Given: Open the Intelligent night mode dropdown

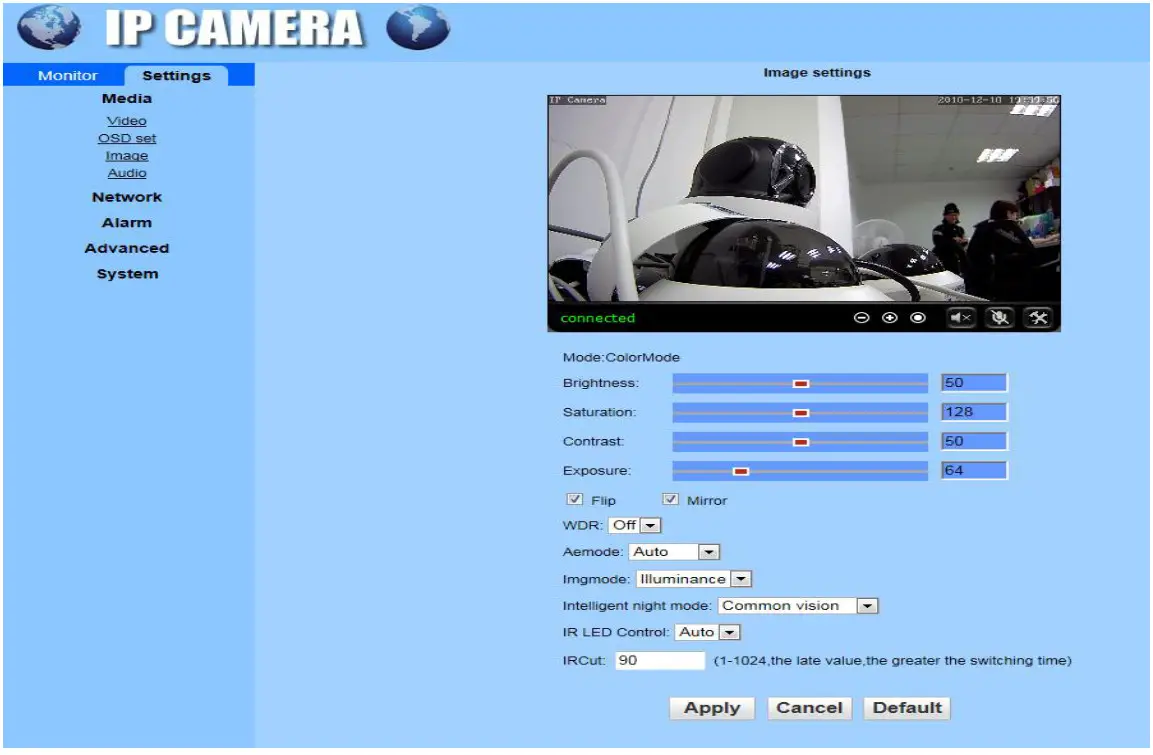Looking at the screenshot, I should coord(867,605).
